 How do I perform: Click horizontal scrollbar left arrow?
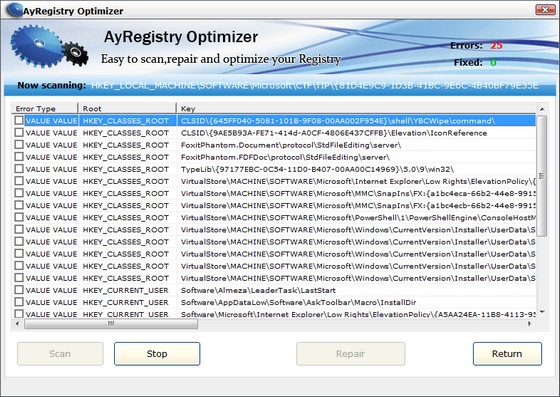click(18, 323)
